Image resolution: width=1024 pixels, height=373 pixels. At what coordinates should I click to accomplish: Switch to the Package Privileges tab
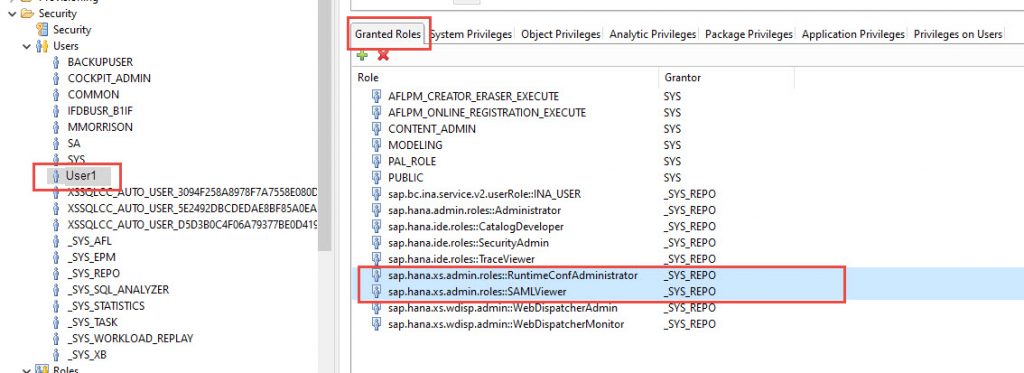(x=749, y=34)
